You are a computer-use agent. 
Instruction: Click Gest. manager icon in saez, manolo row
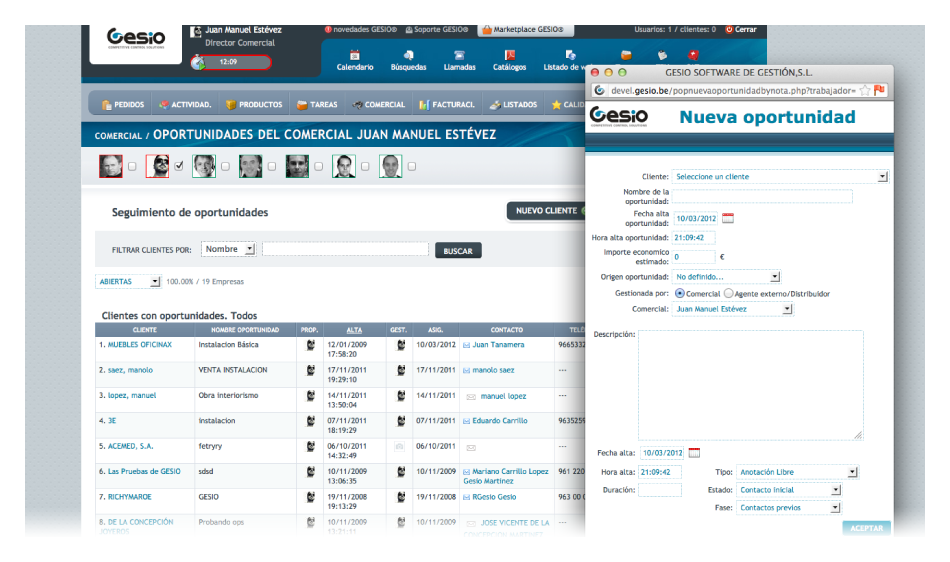pos(400,371)
